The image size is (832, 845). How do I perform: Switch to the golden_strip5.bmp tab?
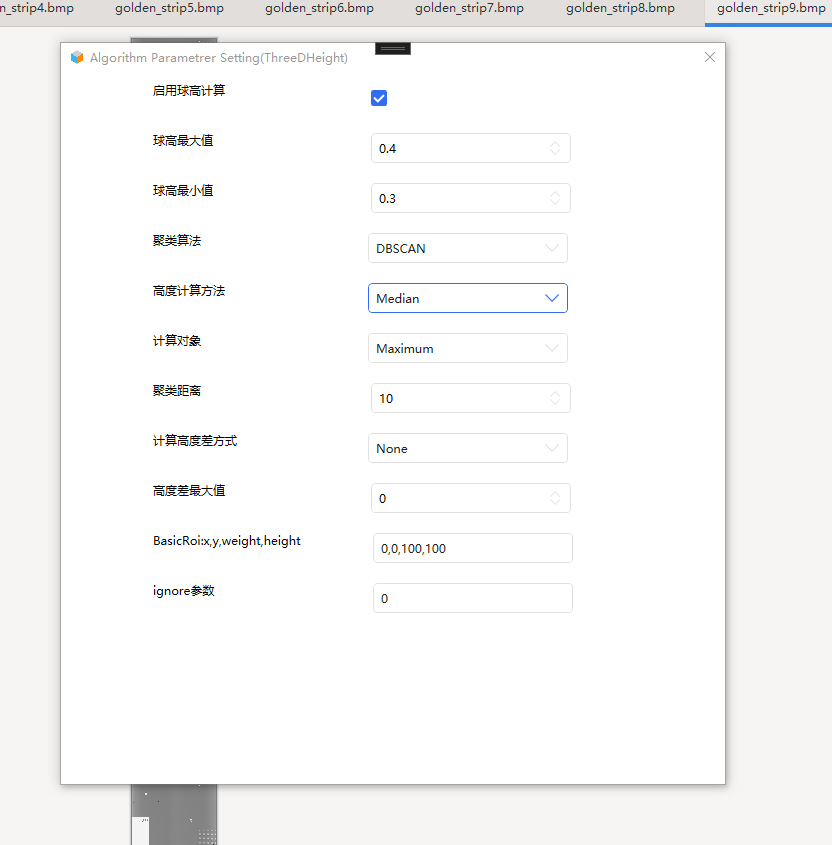169,9
